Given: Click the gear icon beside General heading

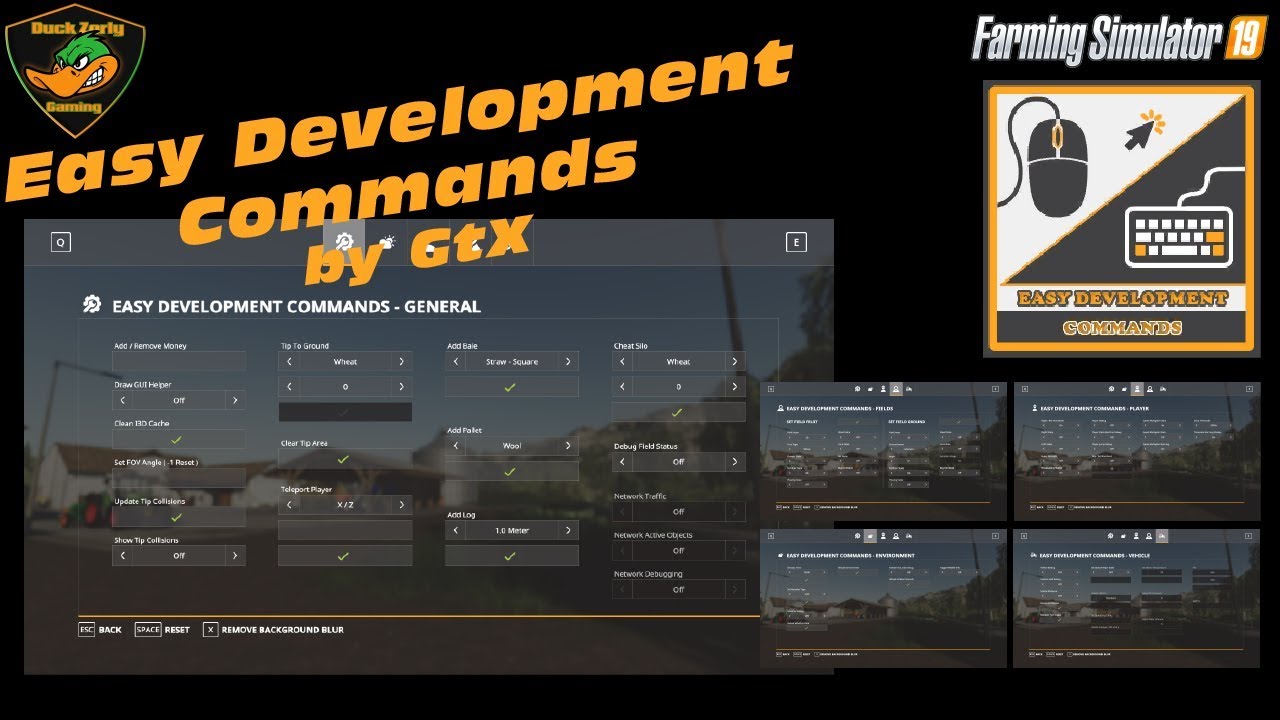Looking at the screenshot, I should pos(92,305).
